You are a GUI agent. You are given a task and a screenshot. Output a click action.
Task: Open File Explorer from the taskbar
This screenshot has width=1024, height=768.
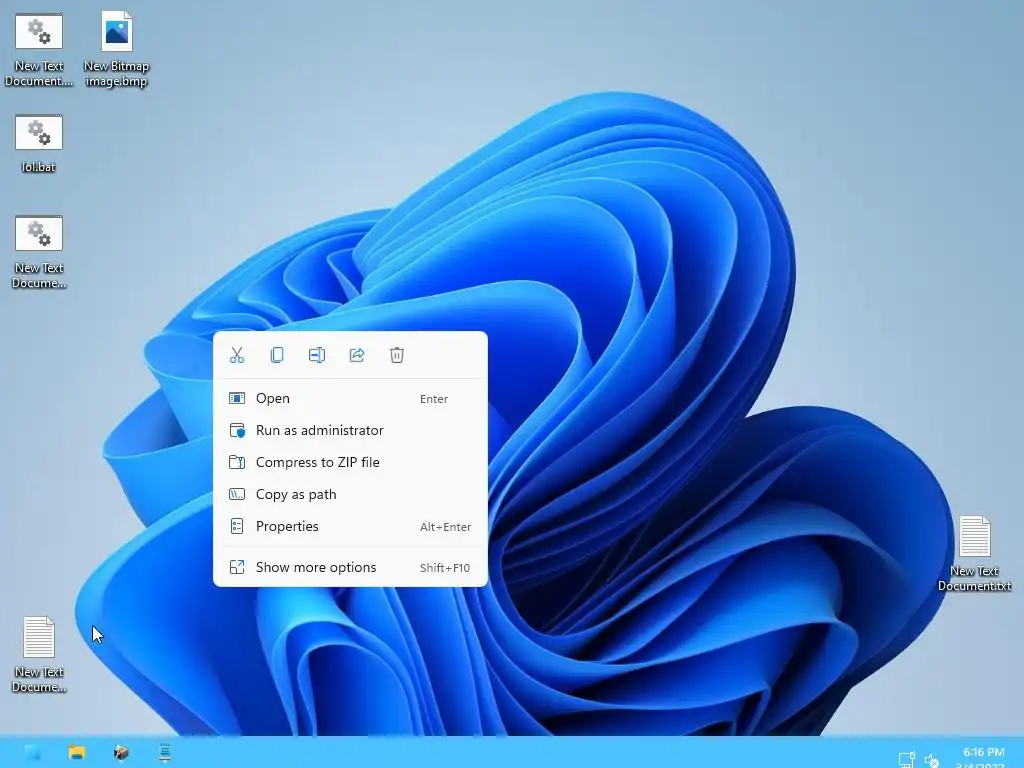(x=77, y=753)
